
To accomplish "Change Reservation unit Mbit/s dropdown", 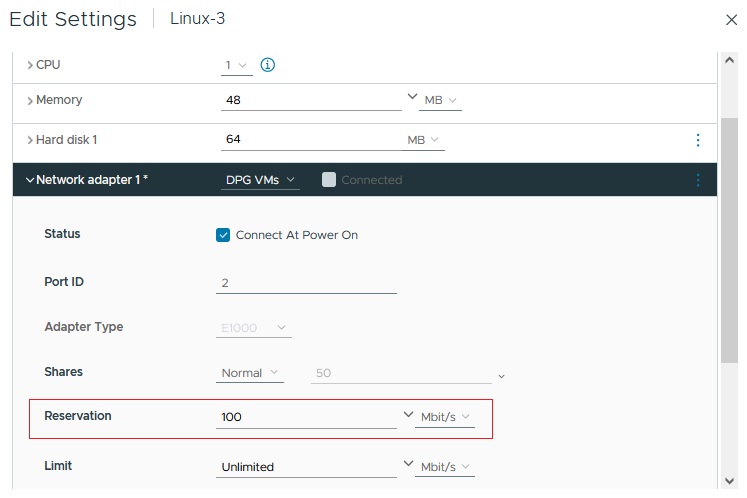I will coord(444,417).
